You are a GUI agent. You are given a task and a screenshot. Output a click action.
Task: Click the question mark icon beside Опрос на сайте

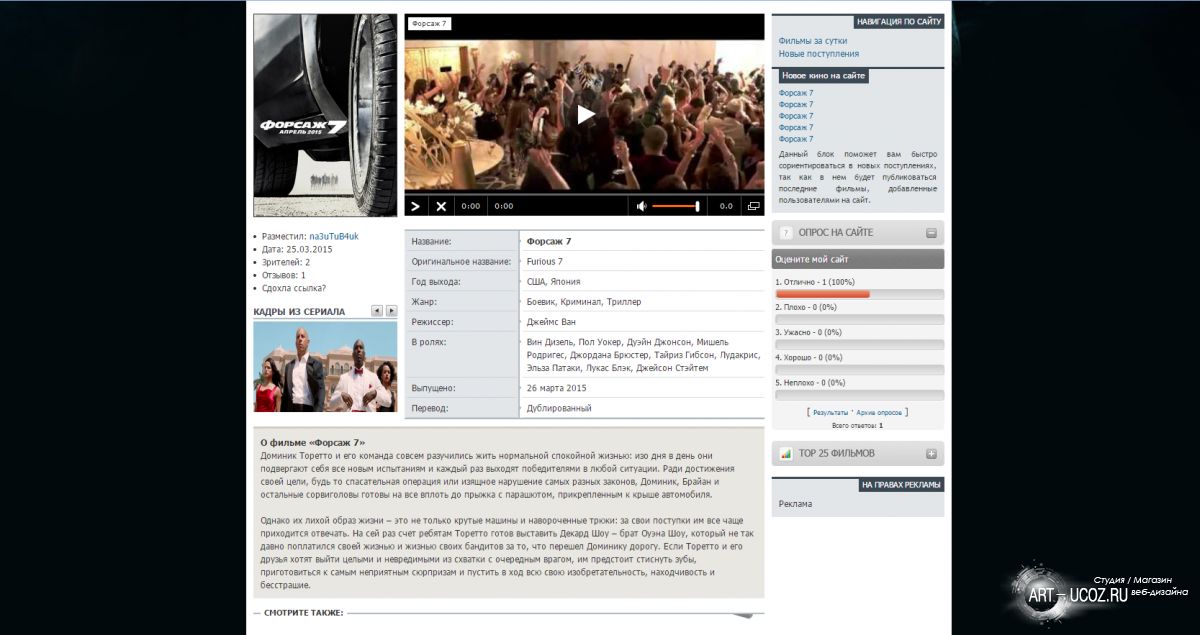[x=786, y=233]
